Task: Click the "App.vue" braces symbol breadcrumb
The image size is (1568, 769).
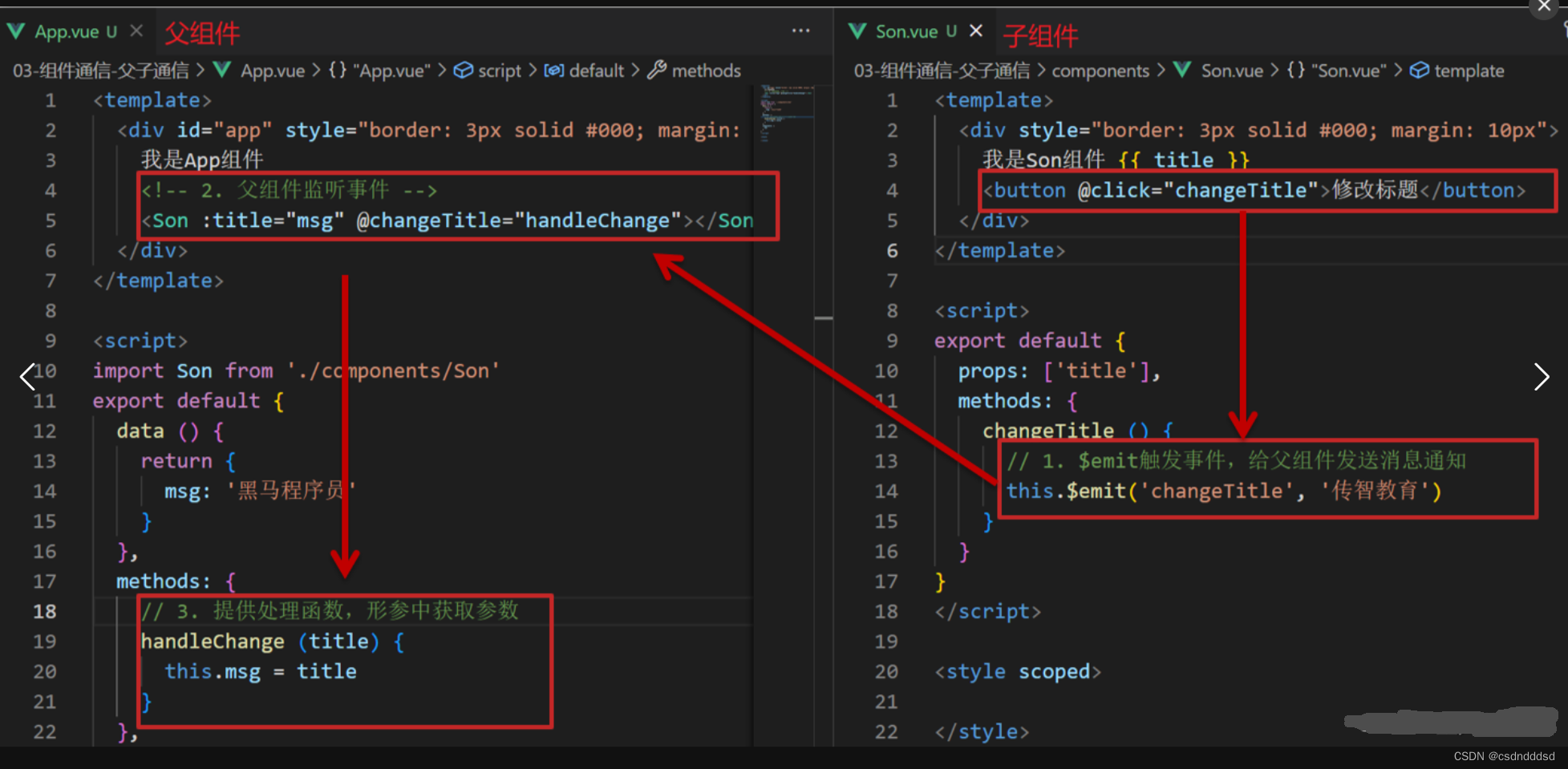Action: click(x=379, y=71)
